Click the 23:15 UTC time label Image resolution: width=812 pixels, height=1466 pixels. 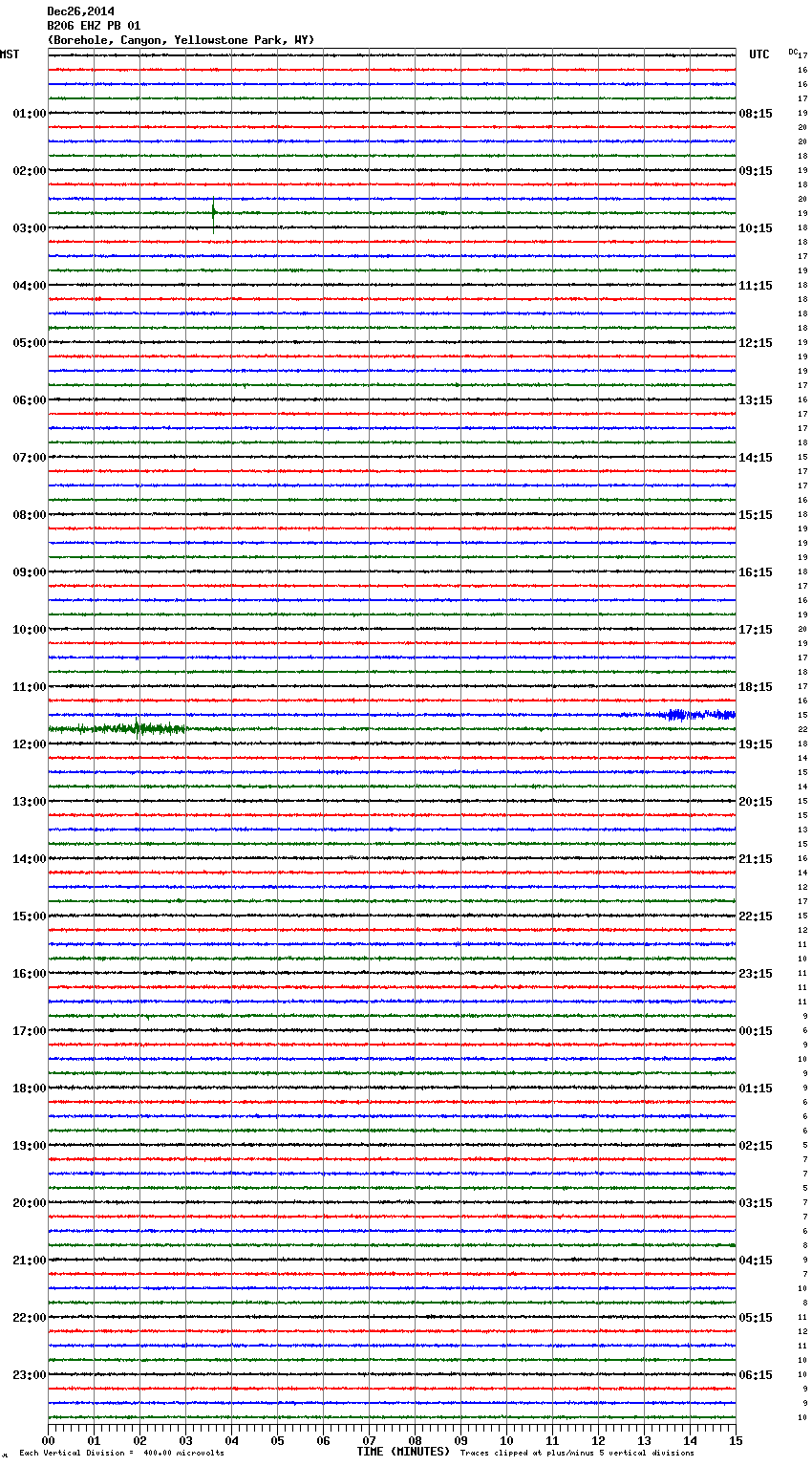pos(756,974)
